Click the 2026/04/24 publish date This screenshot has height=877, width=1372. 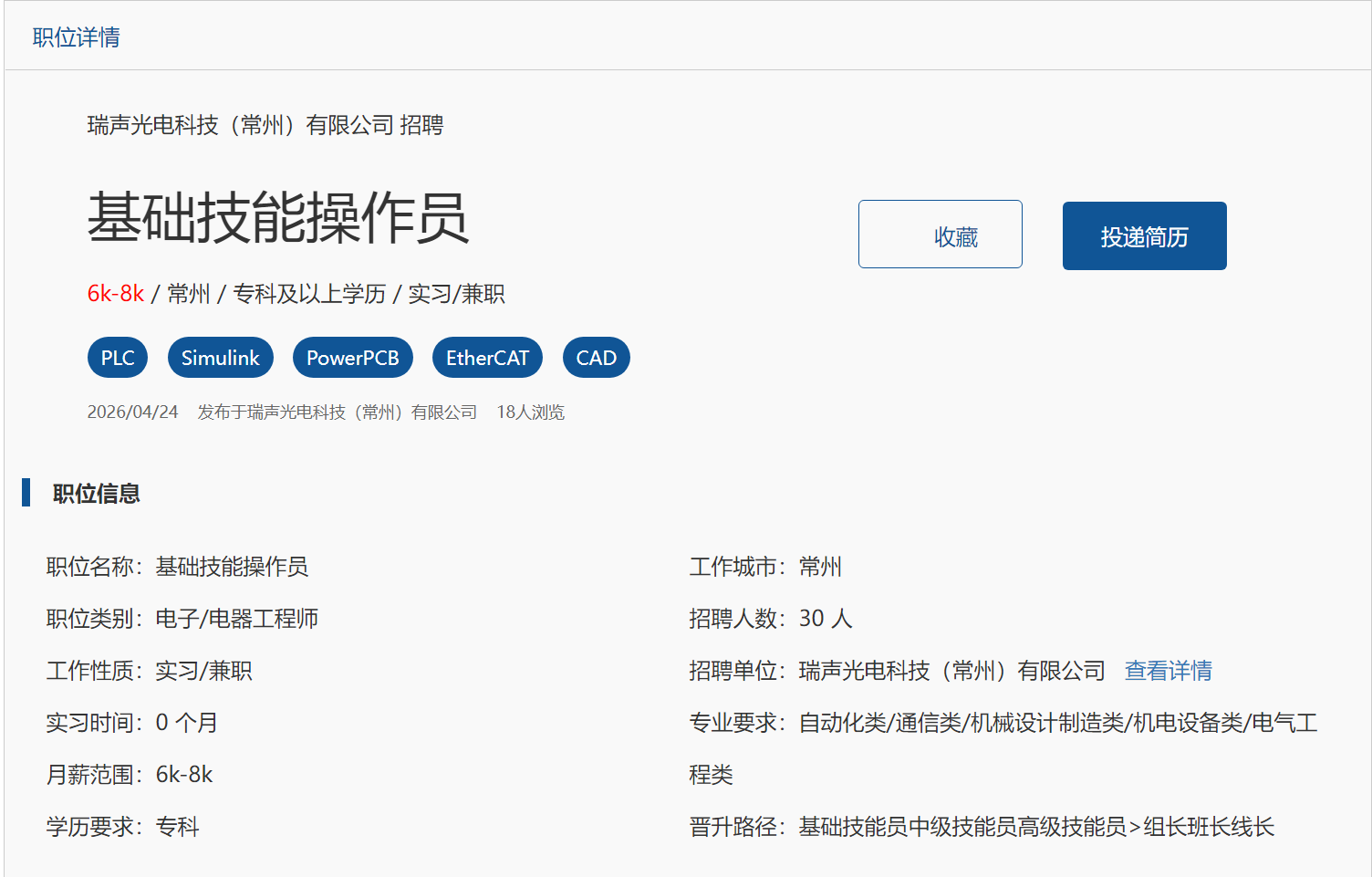(132, 412)
